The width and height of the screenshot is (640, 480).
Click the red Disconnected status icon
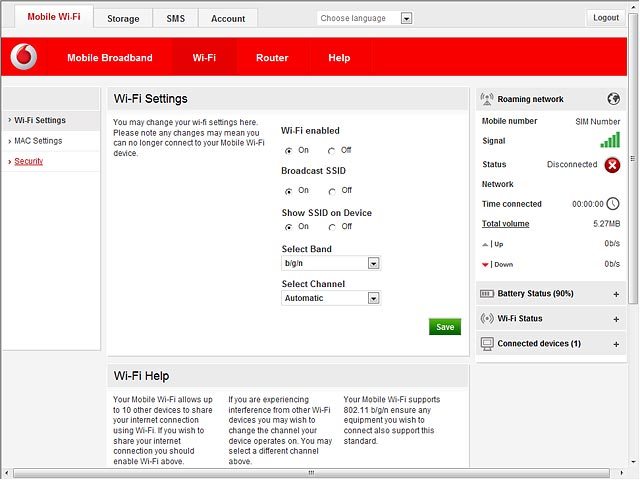tap(612, 165)
